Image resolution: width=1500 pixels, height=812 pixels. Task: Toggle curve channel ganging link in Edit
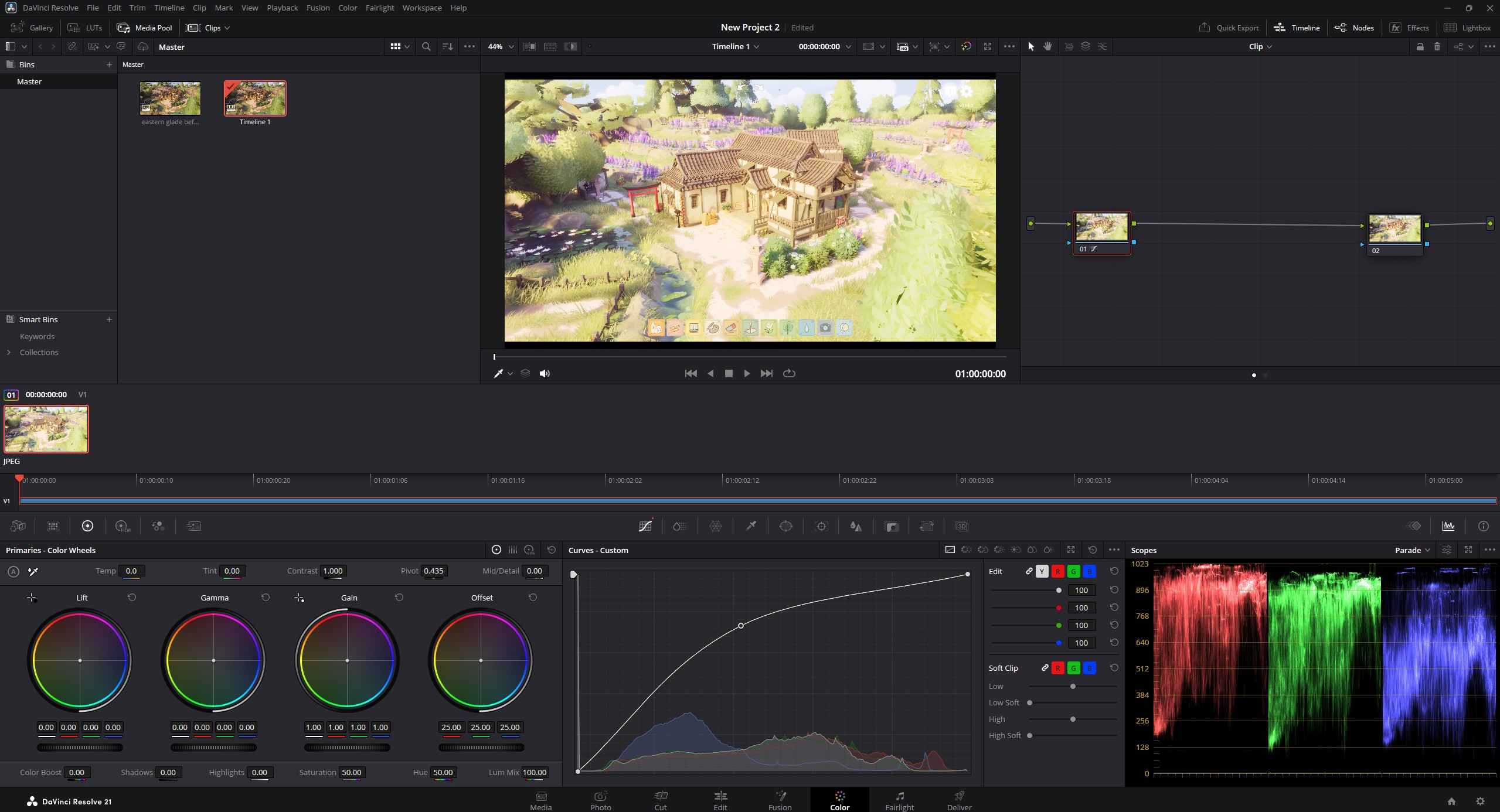1029,571
